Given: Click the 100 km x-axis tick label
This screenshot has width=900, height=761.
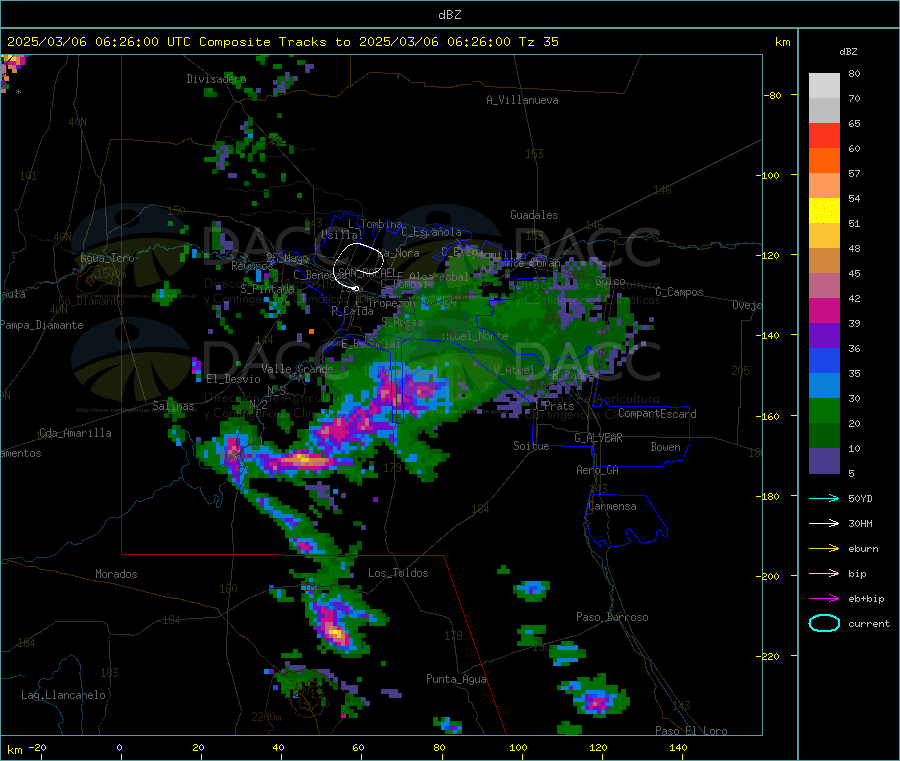Looking at the screenshot, I should (518, 747).
